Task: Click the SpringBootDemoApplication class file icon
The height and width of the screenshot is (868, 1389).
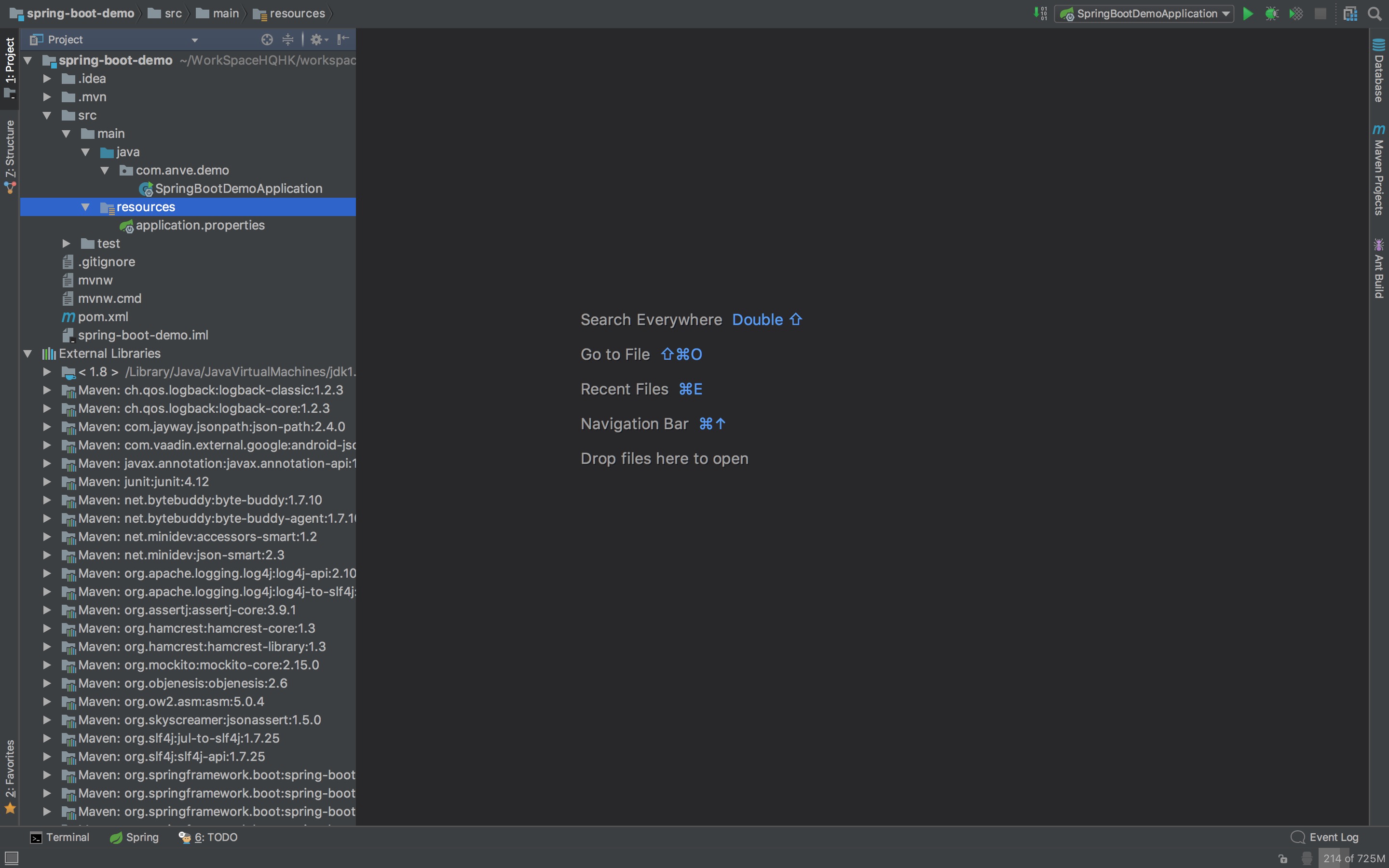Action: [146, 189]
